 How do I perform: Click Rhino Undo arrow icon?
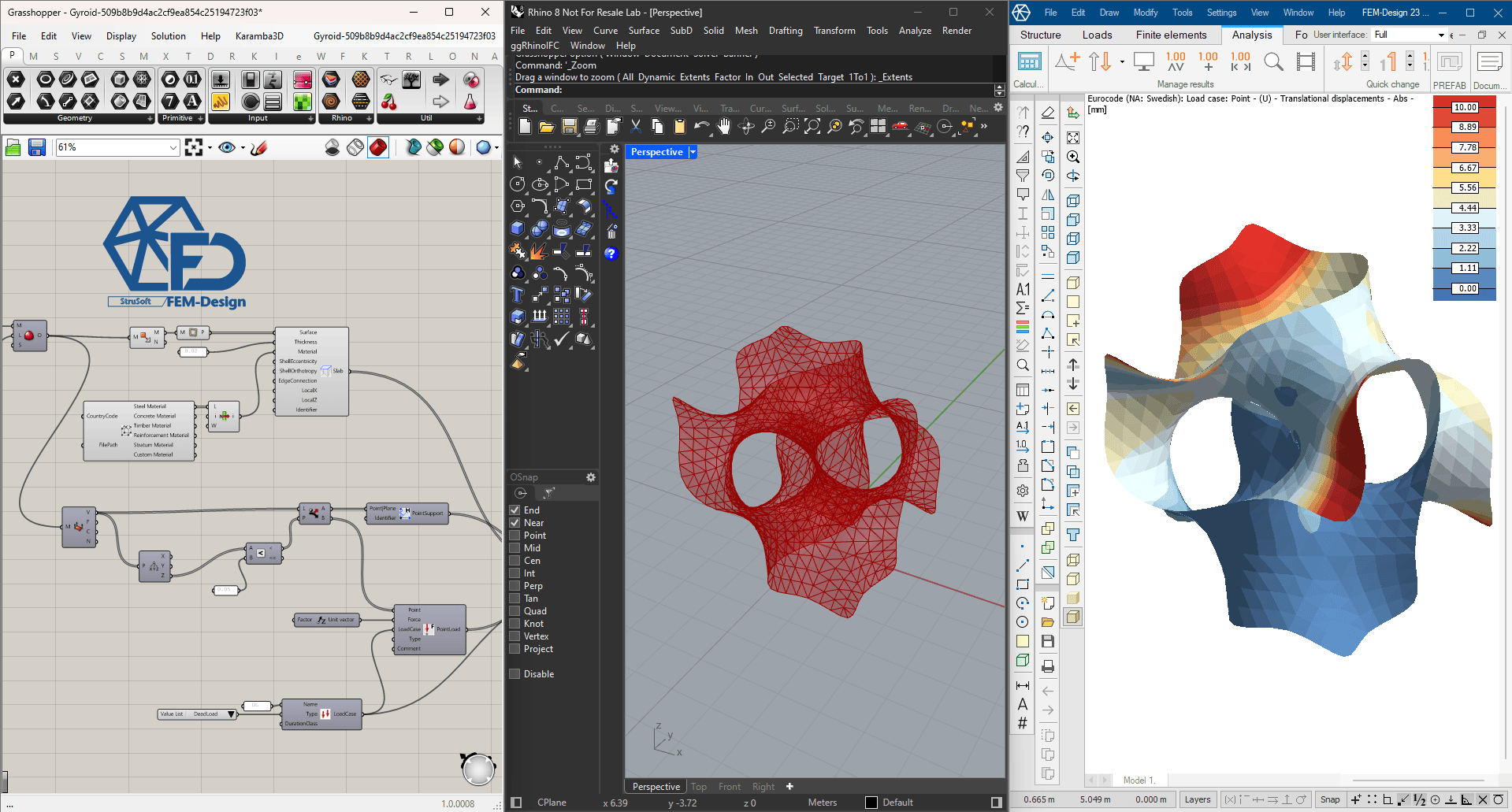pyautogui.click(x=702, y=127)
